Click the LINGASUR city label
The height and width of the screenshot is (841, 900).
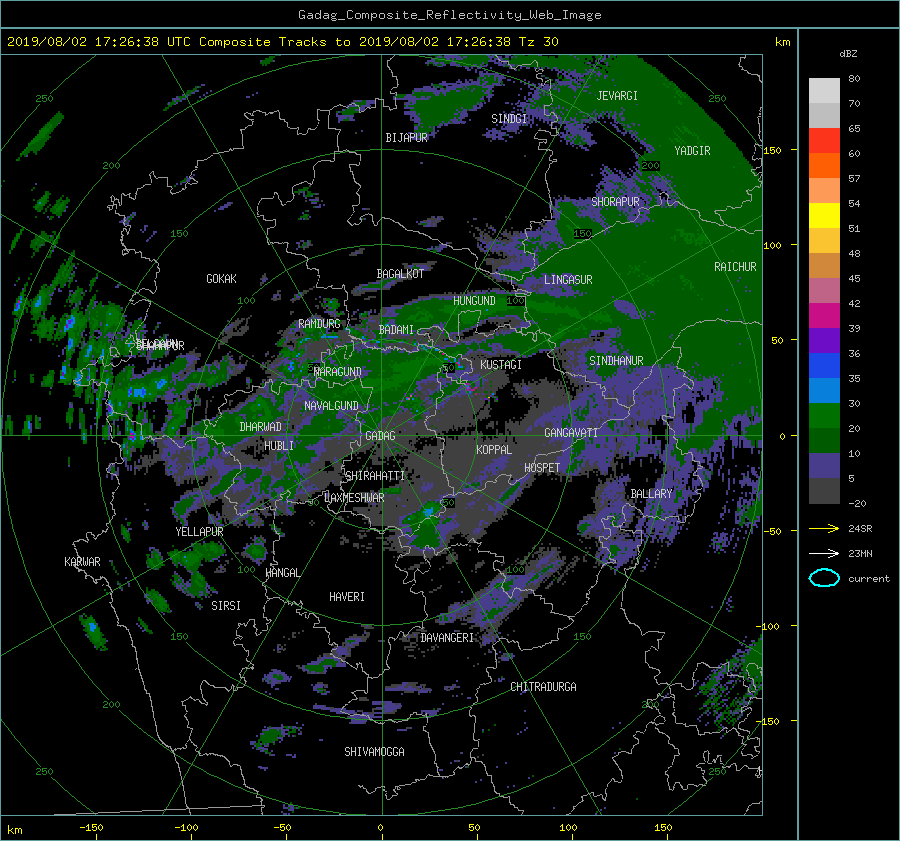coord(568,280)
